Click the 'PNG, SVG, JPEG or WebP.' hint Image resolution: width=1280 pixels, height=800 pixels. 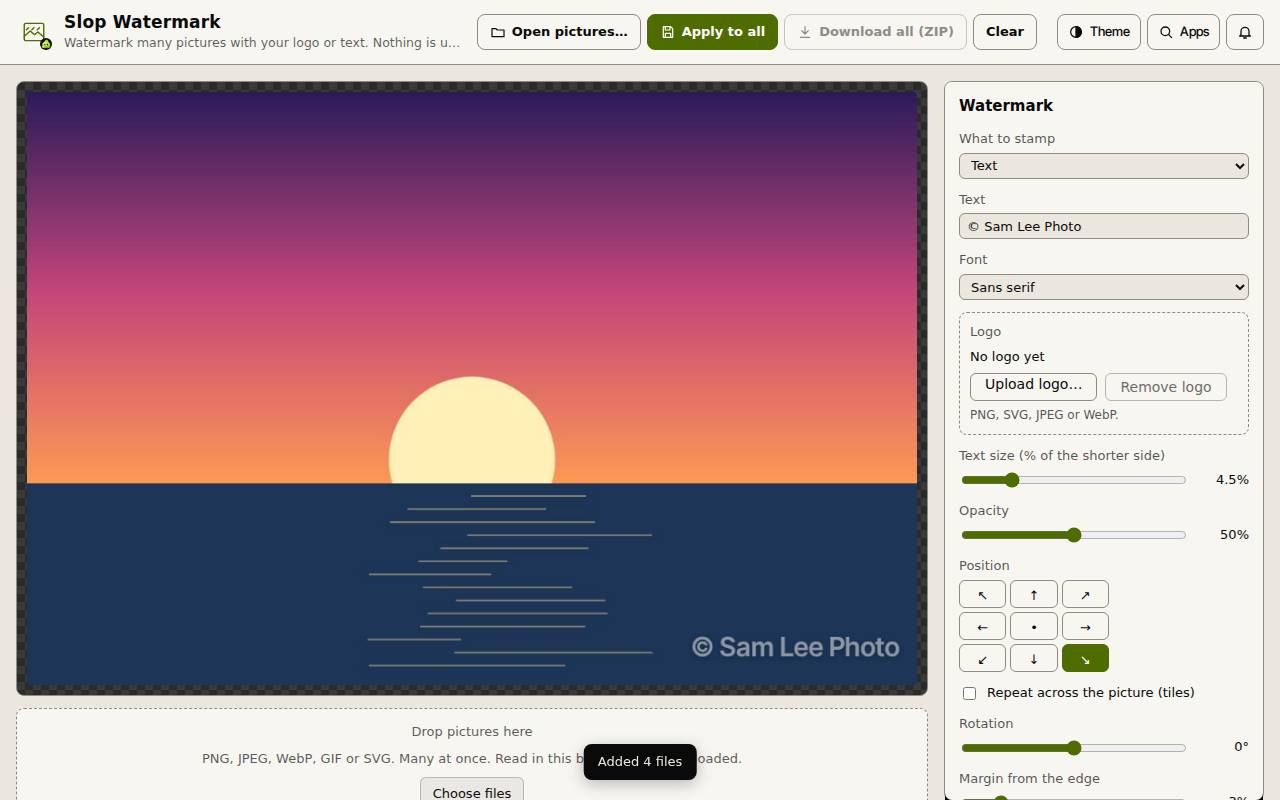[1044, 415]
